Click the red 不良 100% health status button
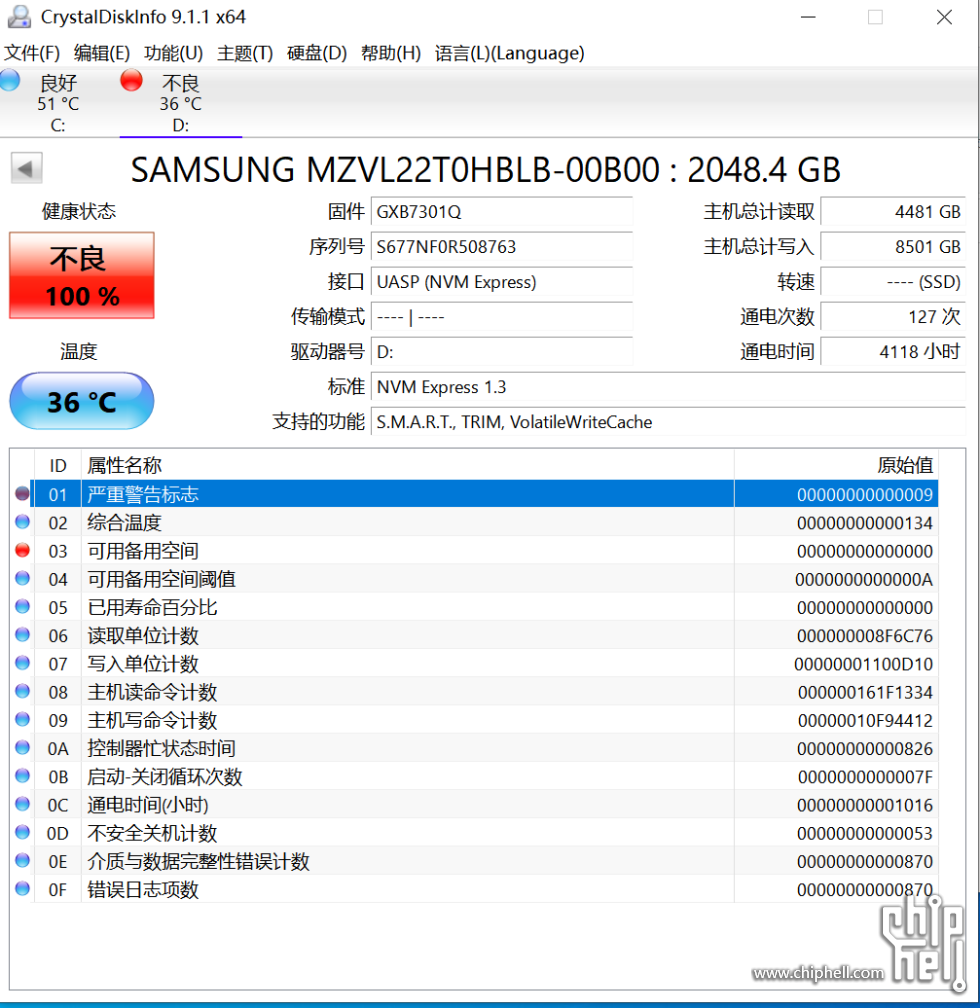980x1008 pixels. (82, 275)
